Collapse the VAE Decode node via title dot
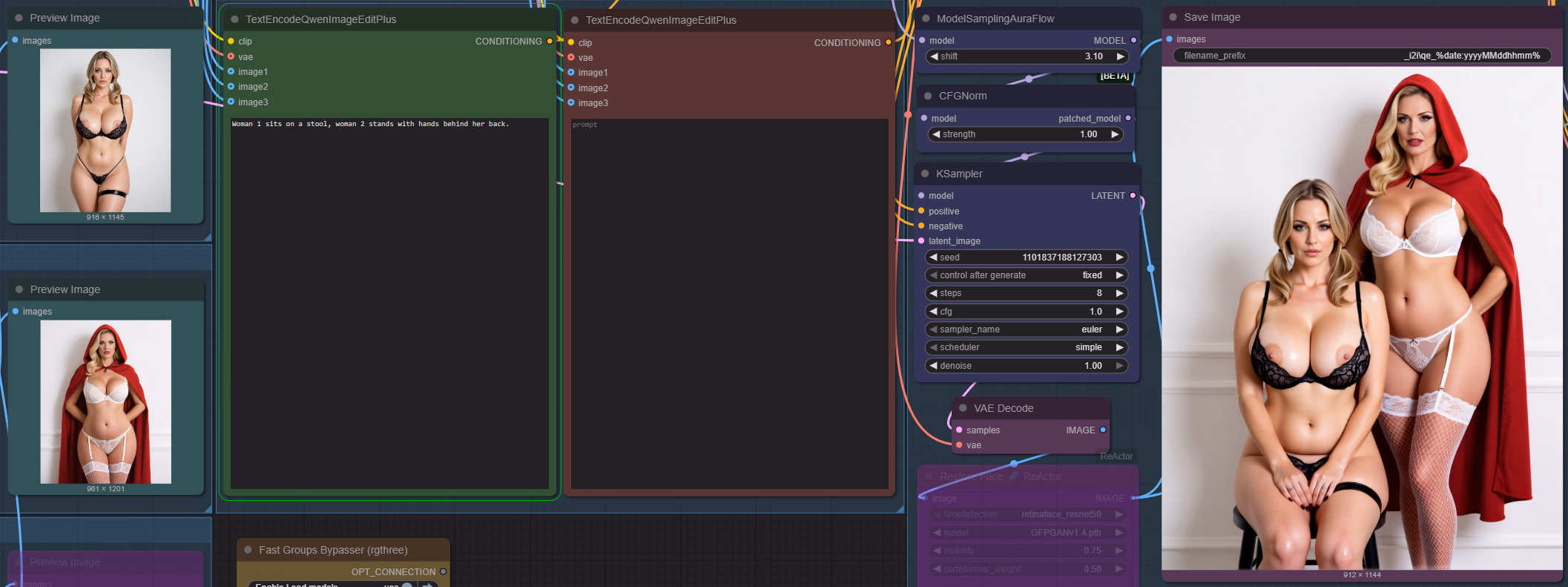This screenshot has height=587, width=1568. 963,408
